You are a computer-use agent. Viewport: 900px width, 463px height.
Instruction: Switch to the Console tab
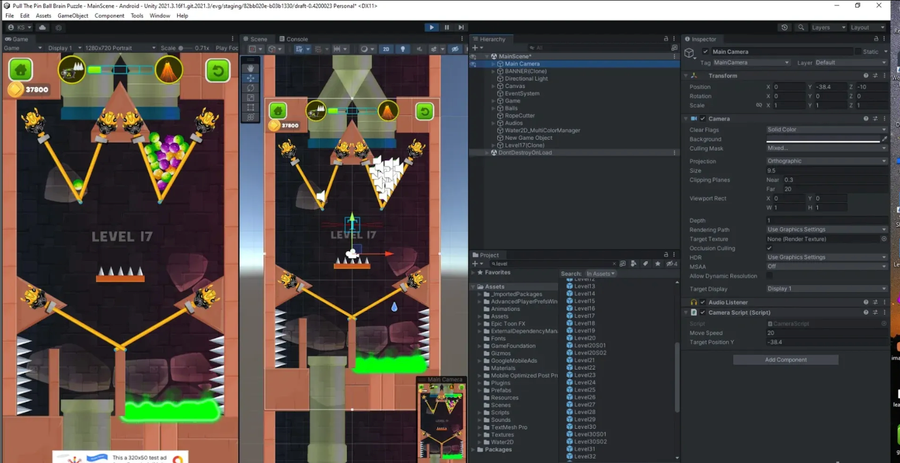pyautogui.click(x=295, y=39)
